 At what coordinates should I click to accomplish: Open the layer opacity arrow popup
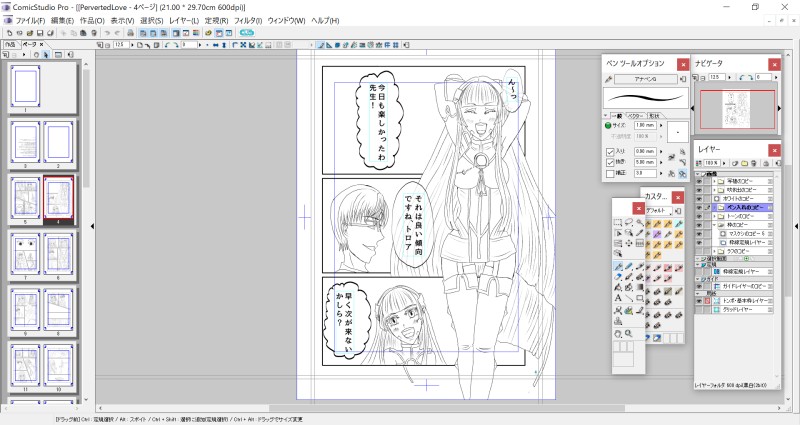point(724,163)
